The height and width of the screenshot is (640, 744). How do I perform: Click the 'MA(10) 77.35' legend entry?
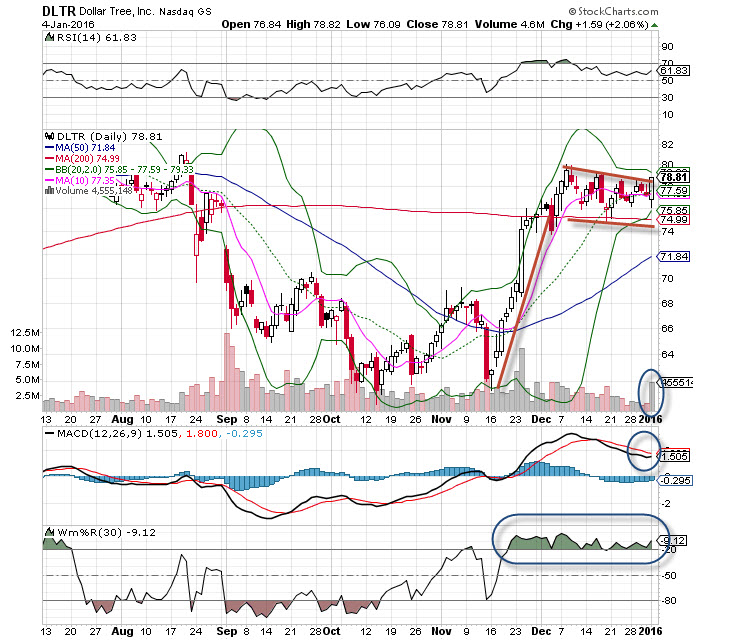point(80,180)
